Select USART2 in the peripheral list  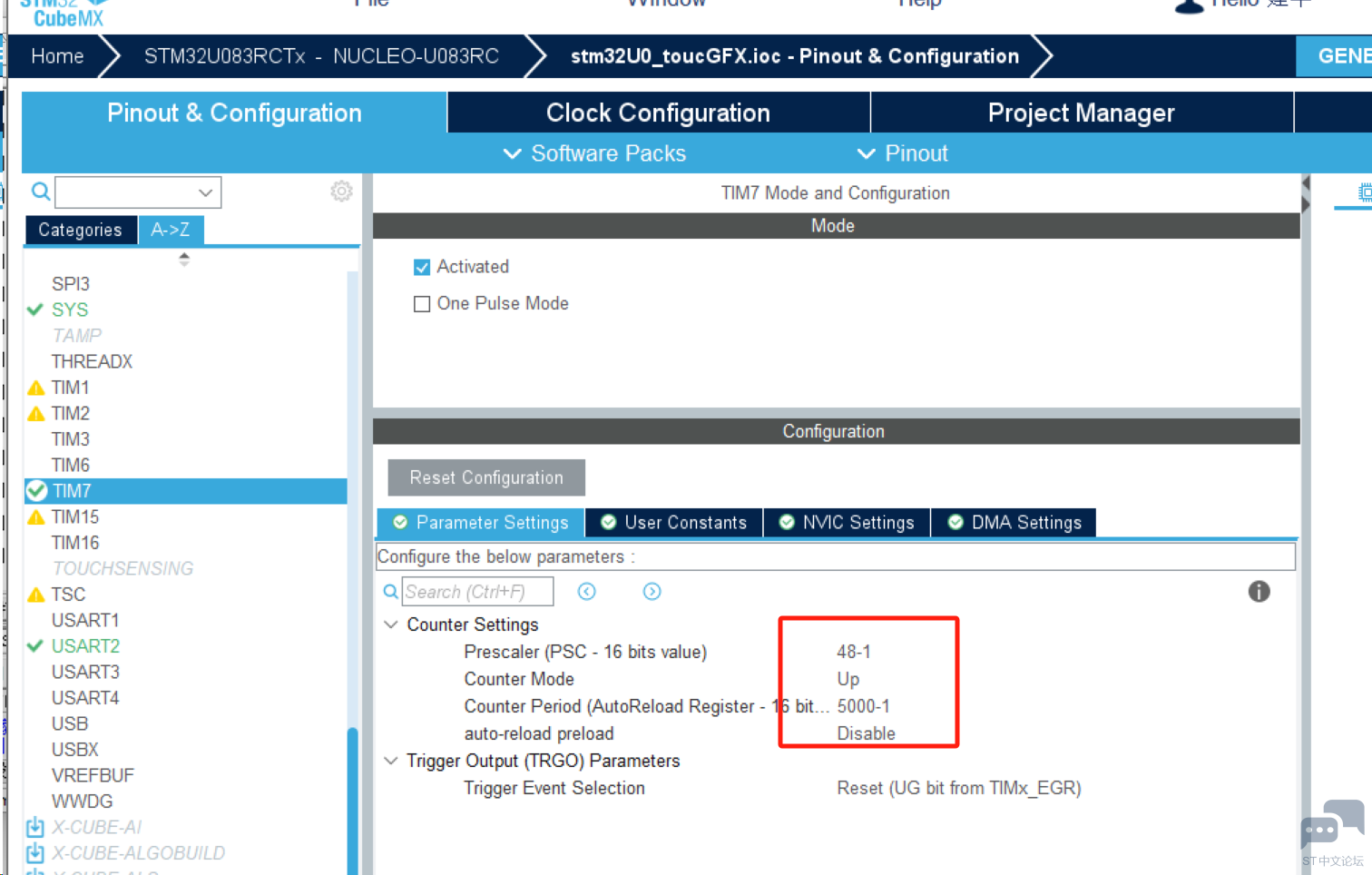(x=85, y=646)
